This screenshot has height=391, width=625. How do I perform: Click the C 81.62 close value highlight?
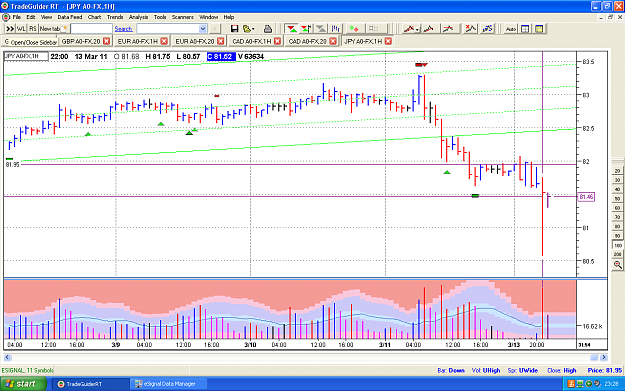point(221,57)
